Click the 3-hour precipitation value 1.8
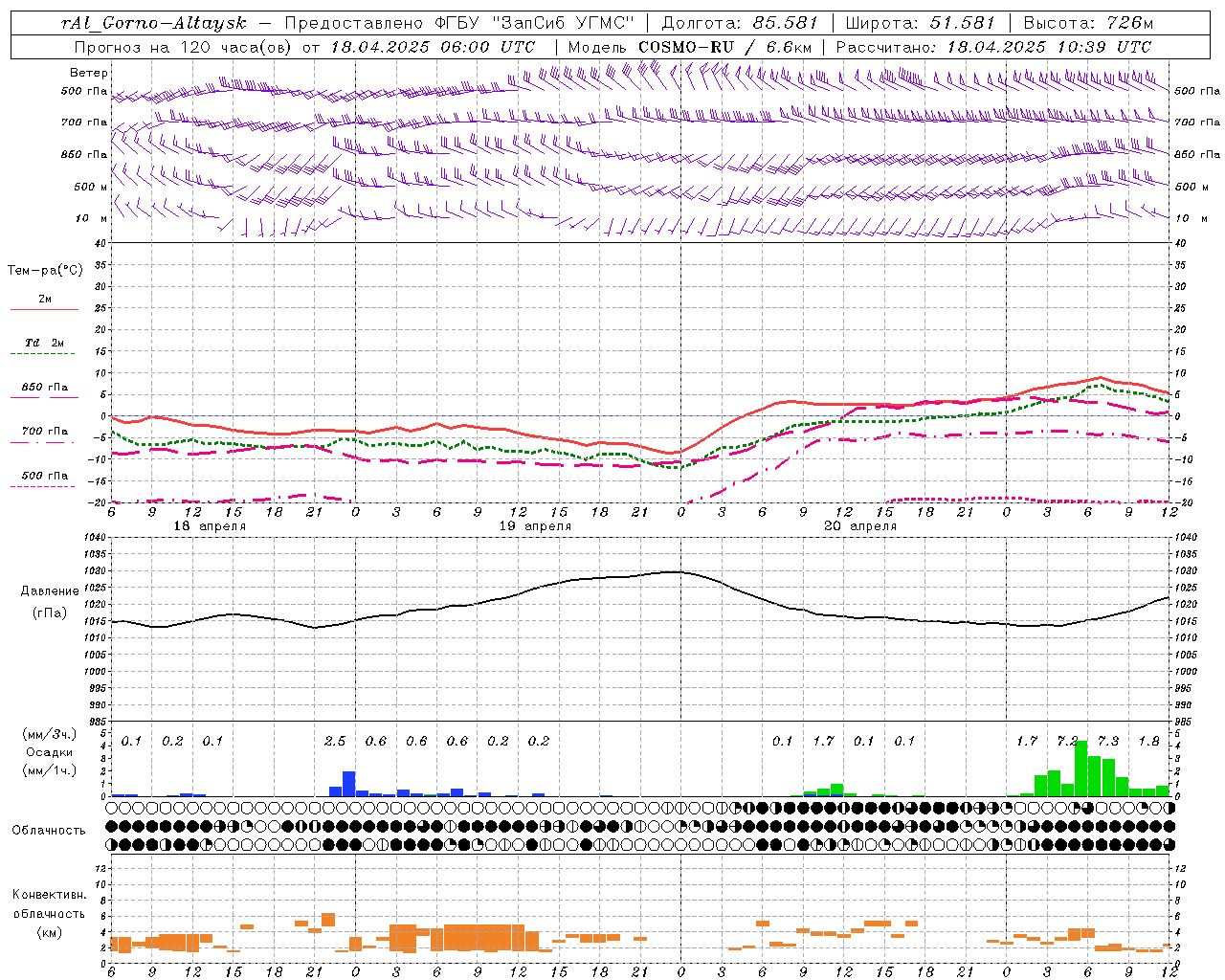 pos(1148,742)
